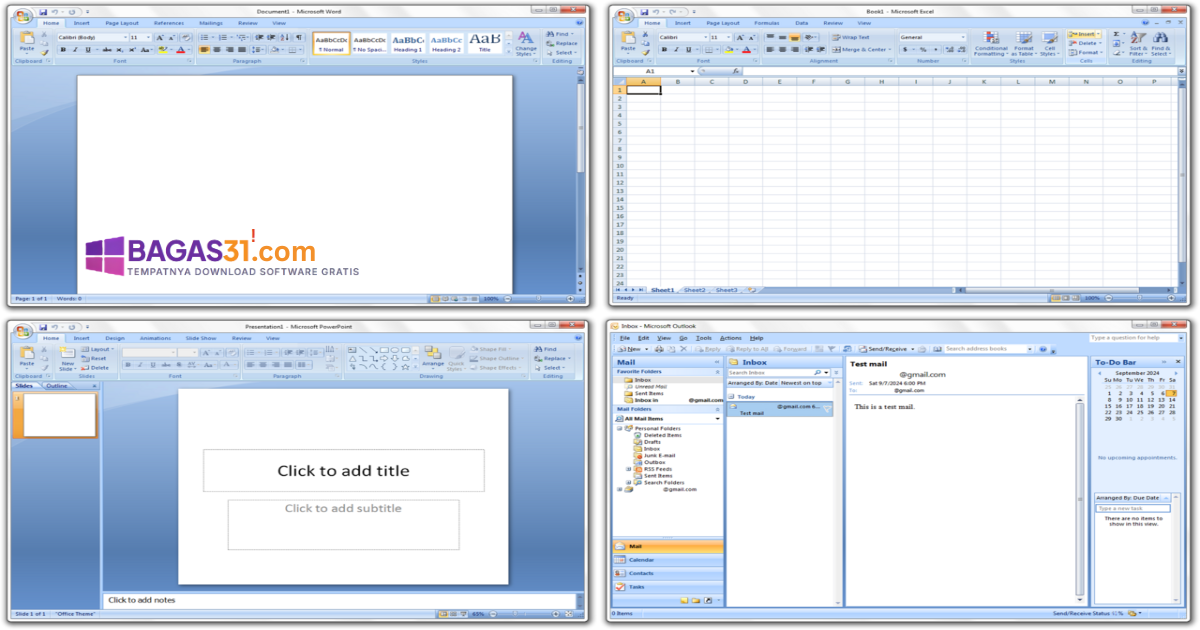This screenshot has height=630, width=1200.
Task: Open Cell Styles in Excel
Action: [x=1049, y=44]
